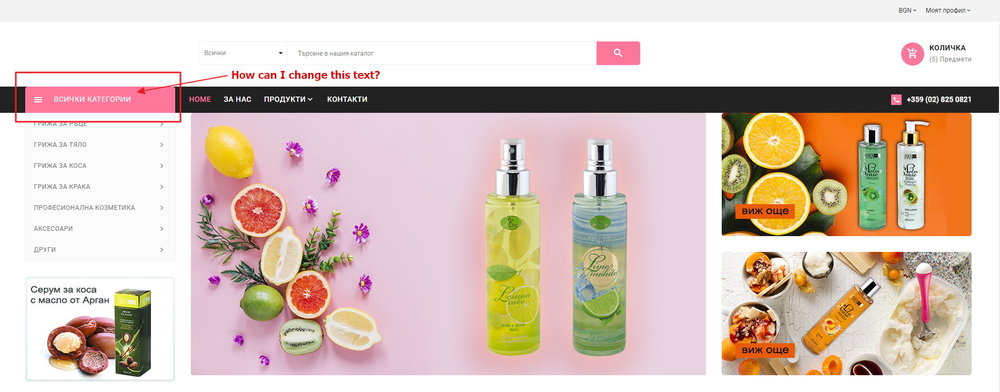Select the АКСЕСОАРИ category
The image size is (1000, 392).
(x=99, y=228)
